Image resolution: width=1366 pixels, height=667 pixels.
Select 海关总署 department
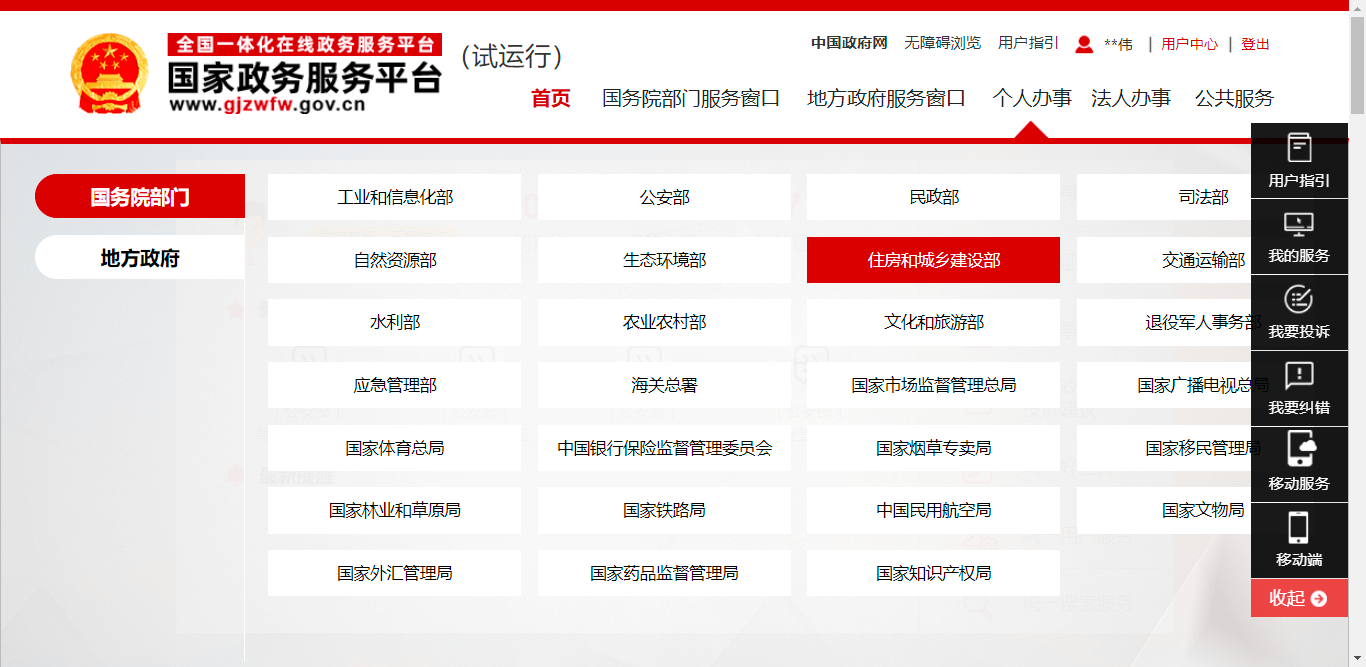664,385
